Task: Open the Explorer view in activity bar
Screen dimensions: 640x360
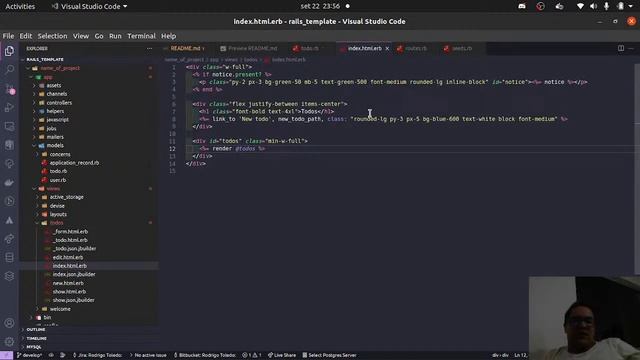Action: click(x=9, y=51)
